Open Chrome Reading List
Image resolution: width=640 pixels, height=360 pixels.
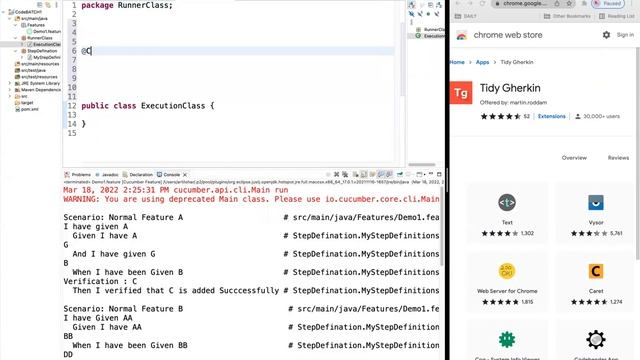click(x=616, y=16)
